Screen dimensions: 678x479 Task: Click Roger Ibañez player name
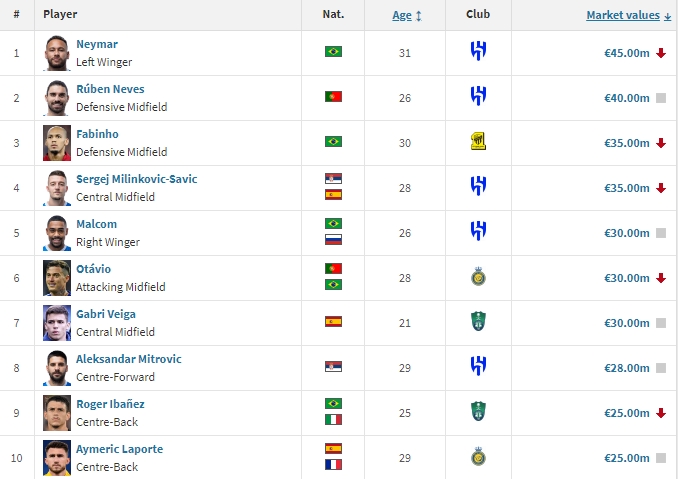pyautogui.click(x=110, y=404)
